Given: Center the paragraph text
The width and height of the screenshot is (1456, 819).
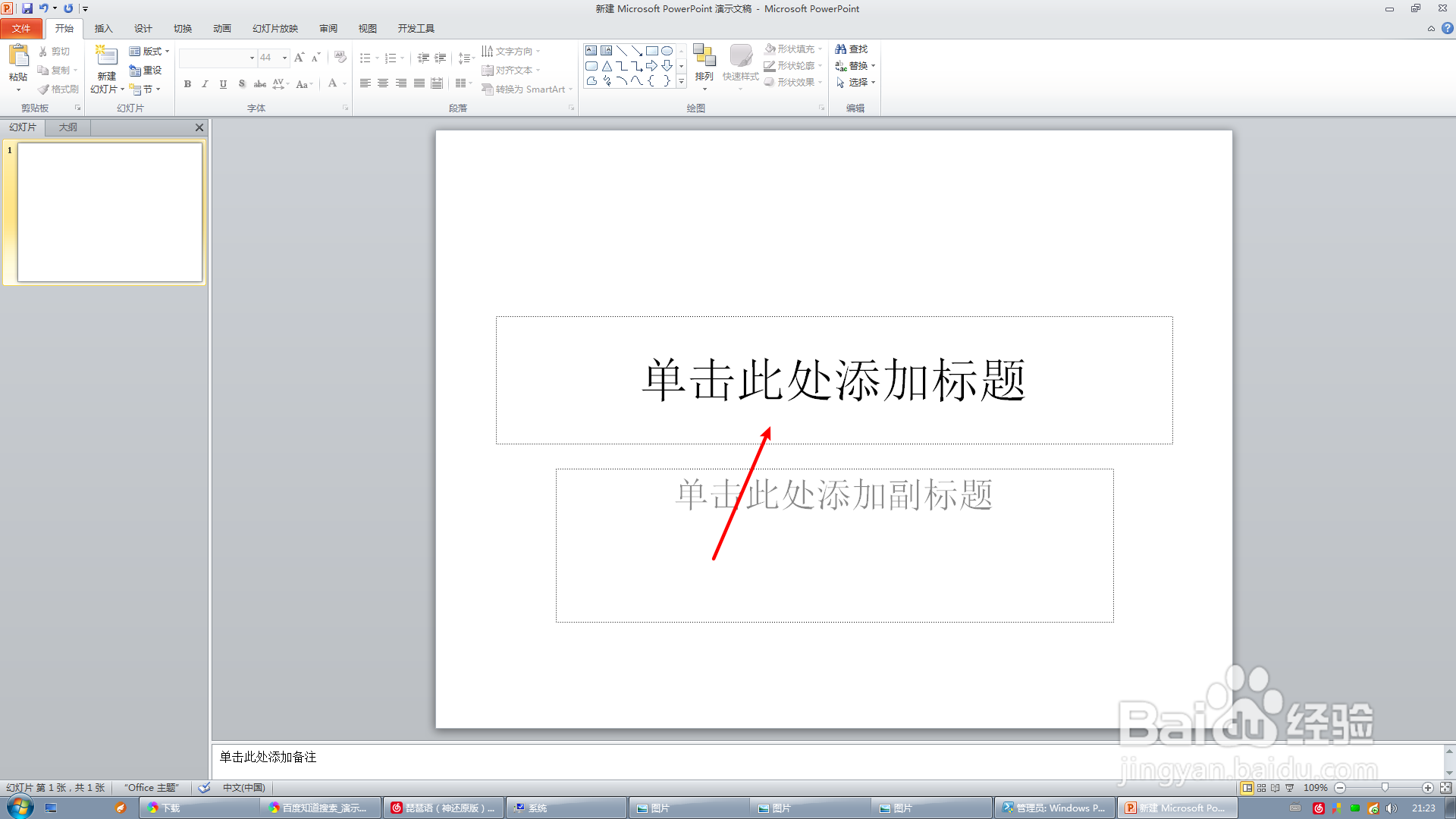Looking at the screenshot, I should [x=383, y=83].
